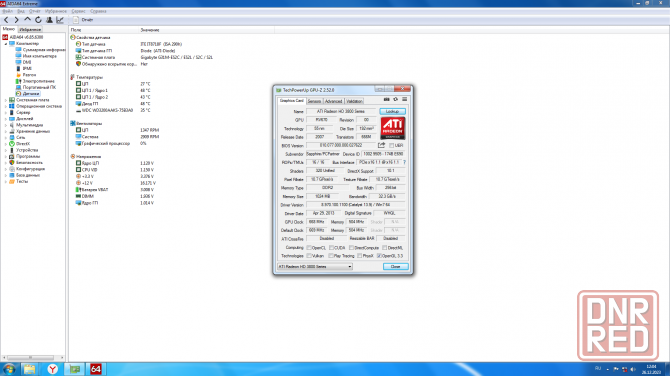Viewport: 670px width, 376px height.
Task: Select Разгон overclock item in tree
Action: (29, 75)
